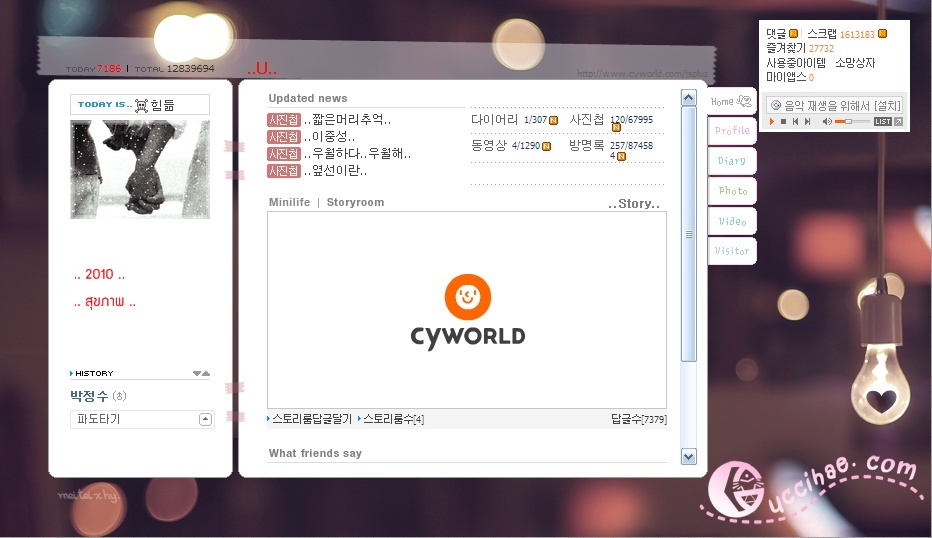Viewport: 932px width, 538px height.
Task: Open the music LIST button
Action: pyautogui.click(x=883, y=121)
